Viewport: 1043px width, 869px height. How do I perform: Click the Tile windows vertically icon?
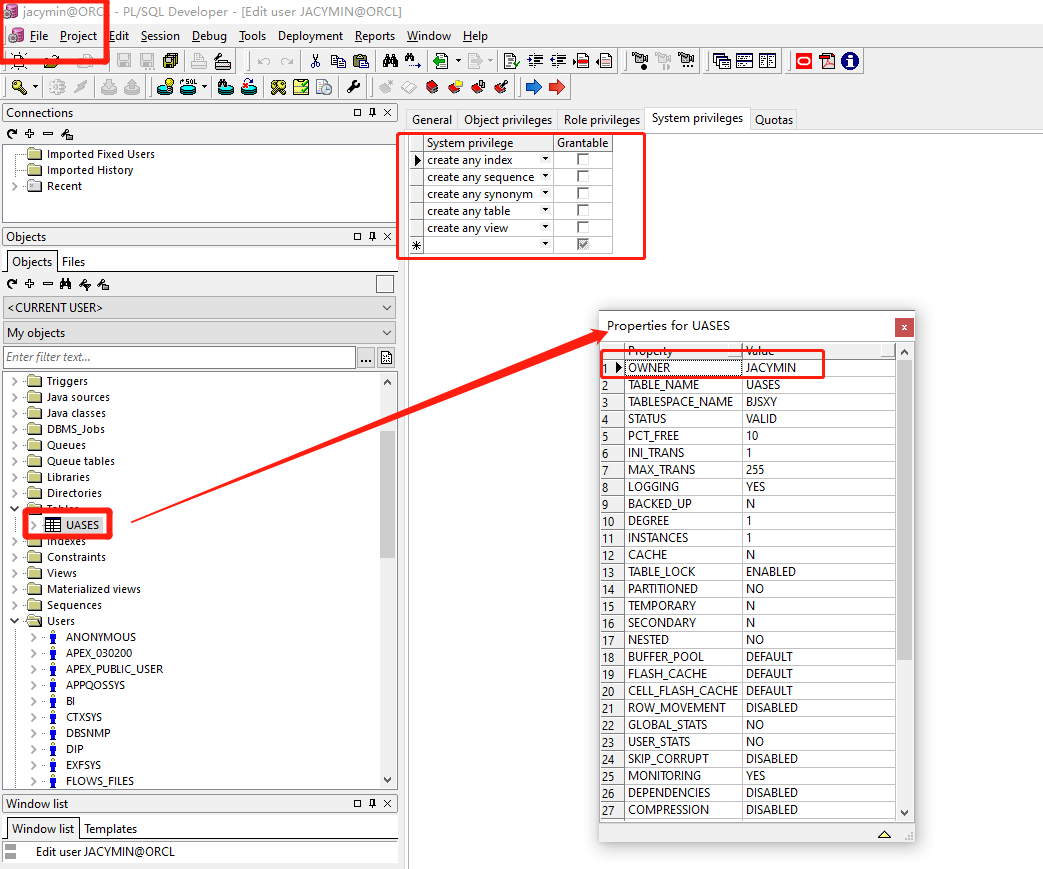[767, 61]
